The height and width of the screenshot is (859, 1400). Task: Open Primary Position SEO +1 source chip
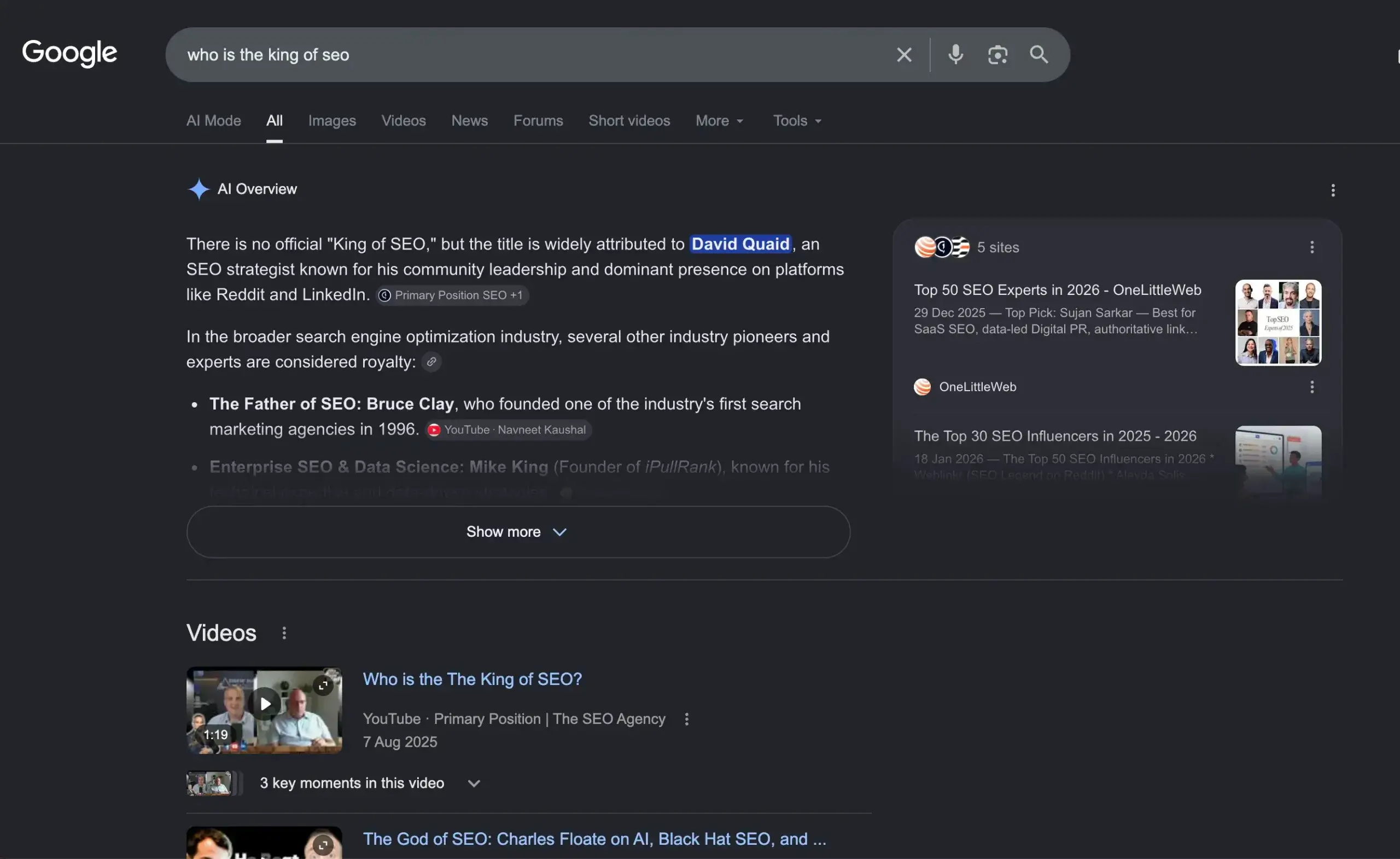452,295
